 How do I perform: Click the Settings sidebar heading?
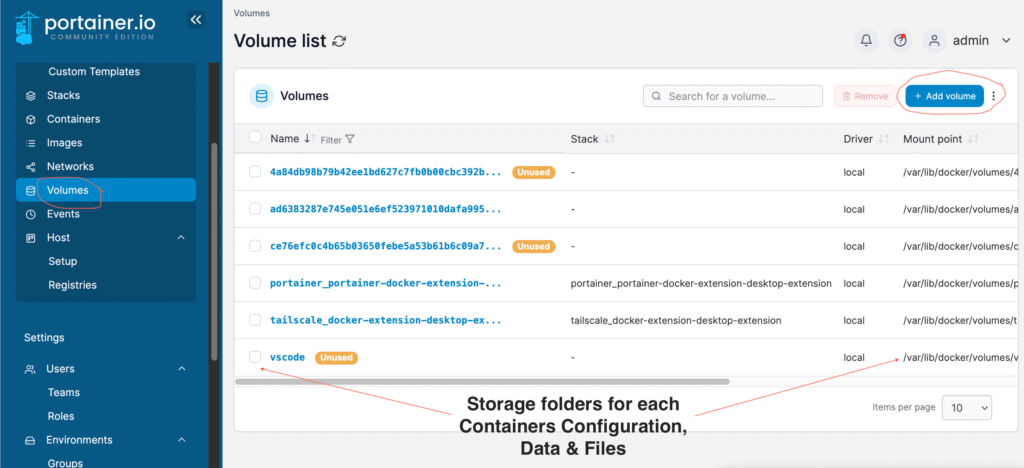click(44, 338)
